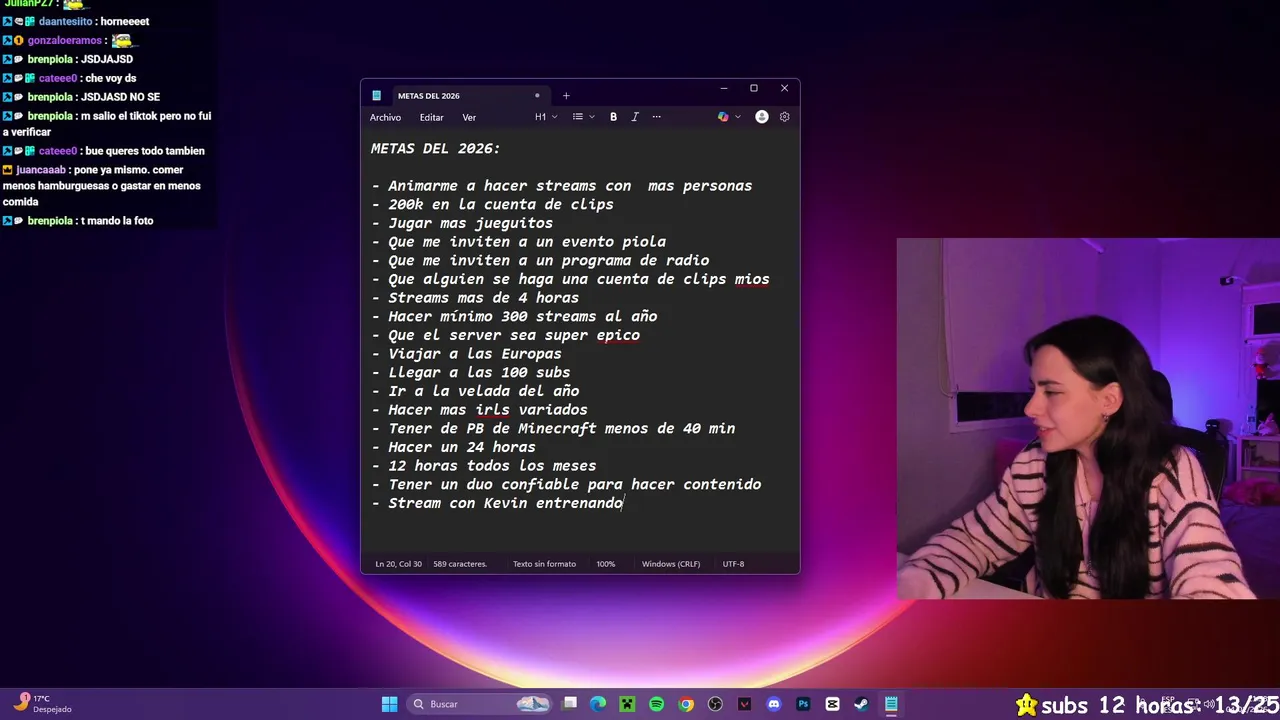The width and height of the screenshot is (1280, 720).
Task: Open the Ver menu
Action: 469,117
